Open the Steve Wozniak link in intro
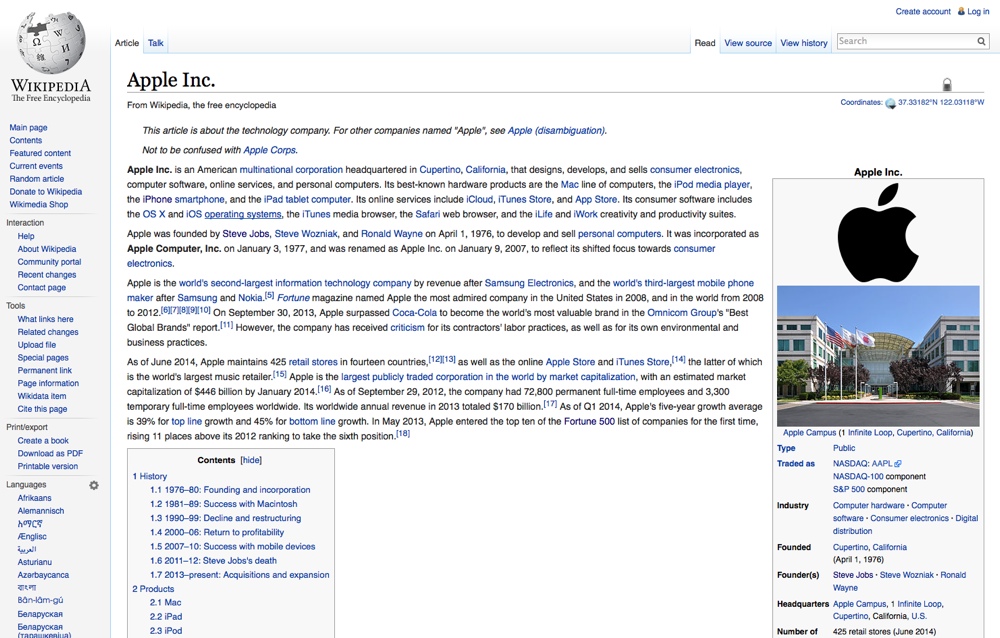This screenshot has width=1000, height=638. tap(306, 234)
